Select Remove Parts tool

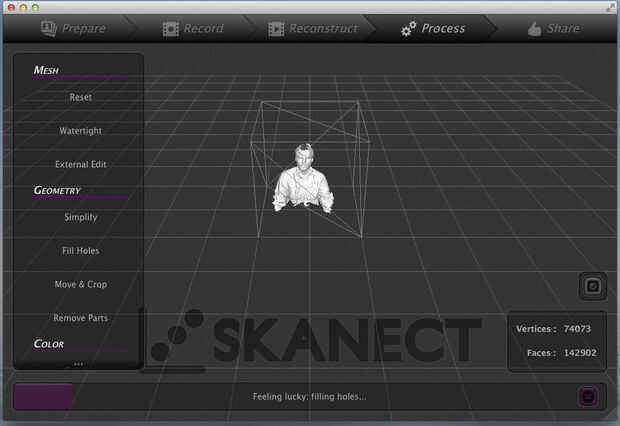pos(81,318)
